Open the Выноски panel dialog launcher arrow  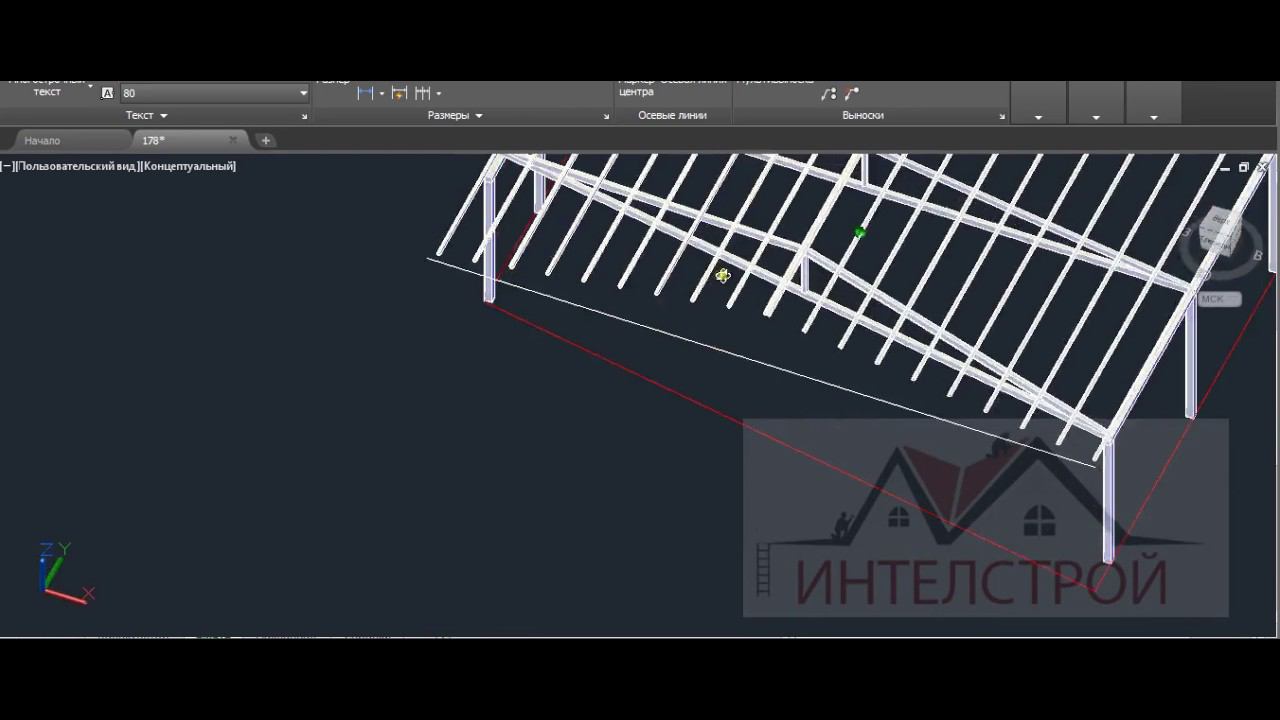[1002, 117]
